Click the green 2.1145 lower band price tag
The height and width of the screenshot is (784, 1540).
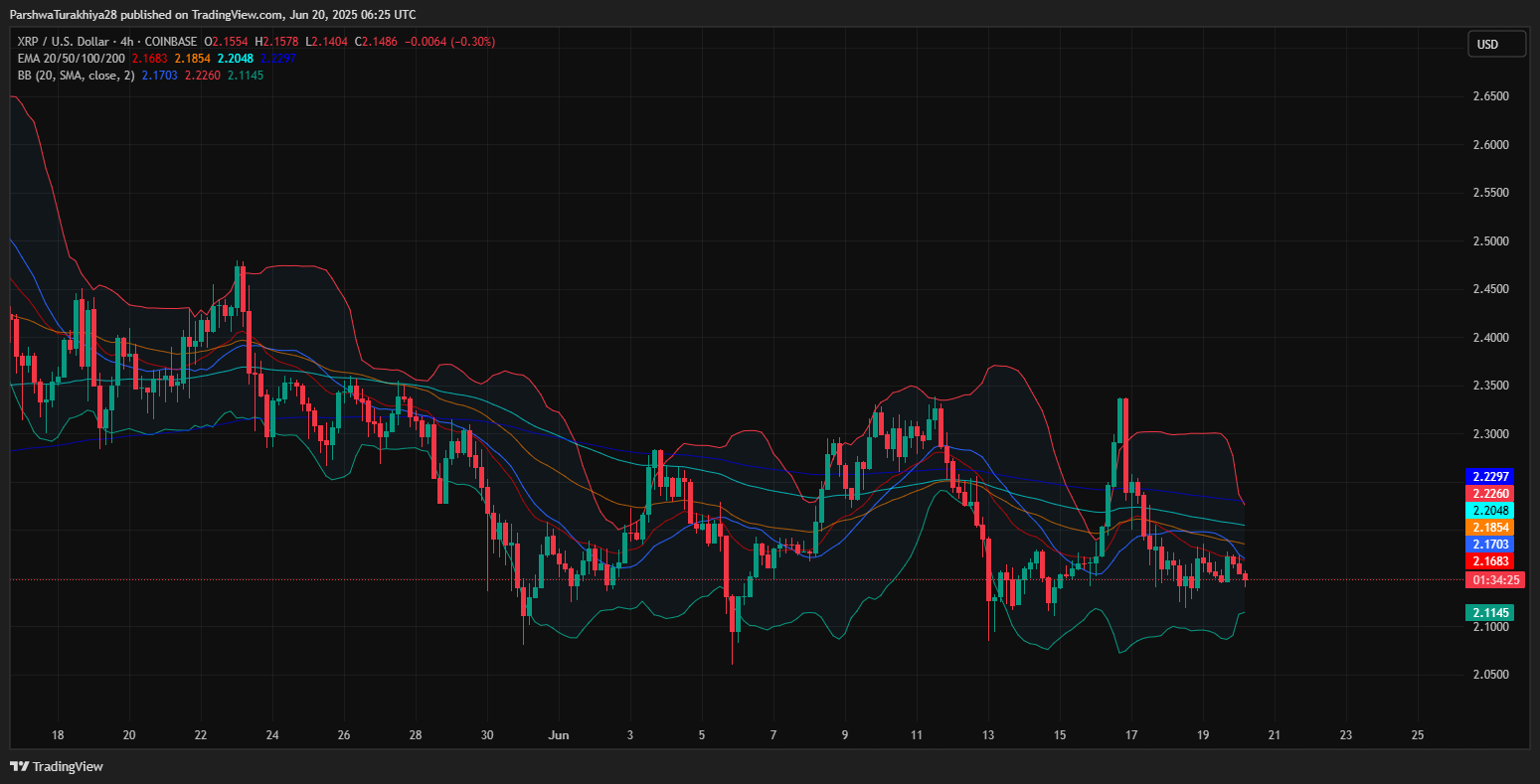[x=1493, y=613]
